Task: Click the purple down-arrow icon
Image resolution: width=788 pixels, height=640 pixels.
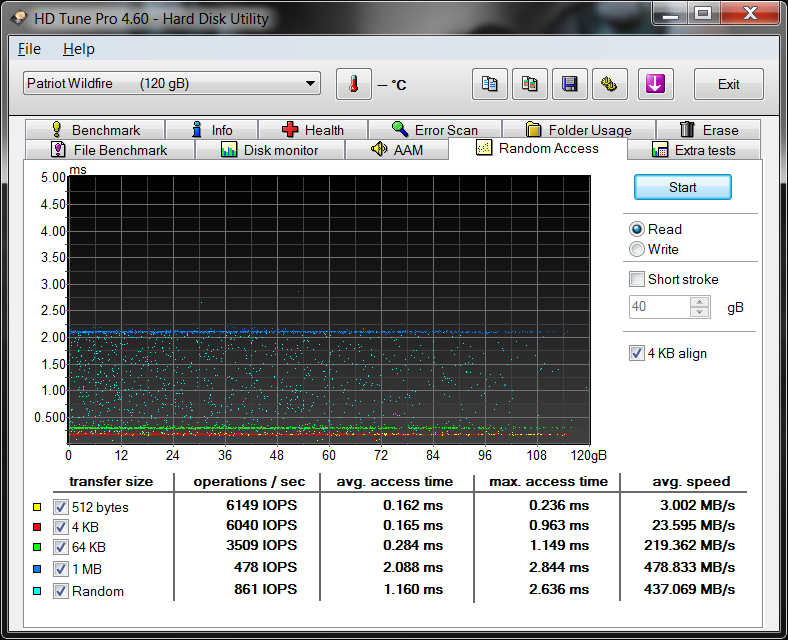Action: click(655, 84)
